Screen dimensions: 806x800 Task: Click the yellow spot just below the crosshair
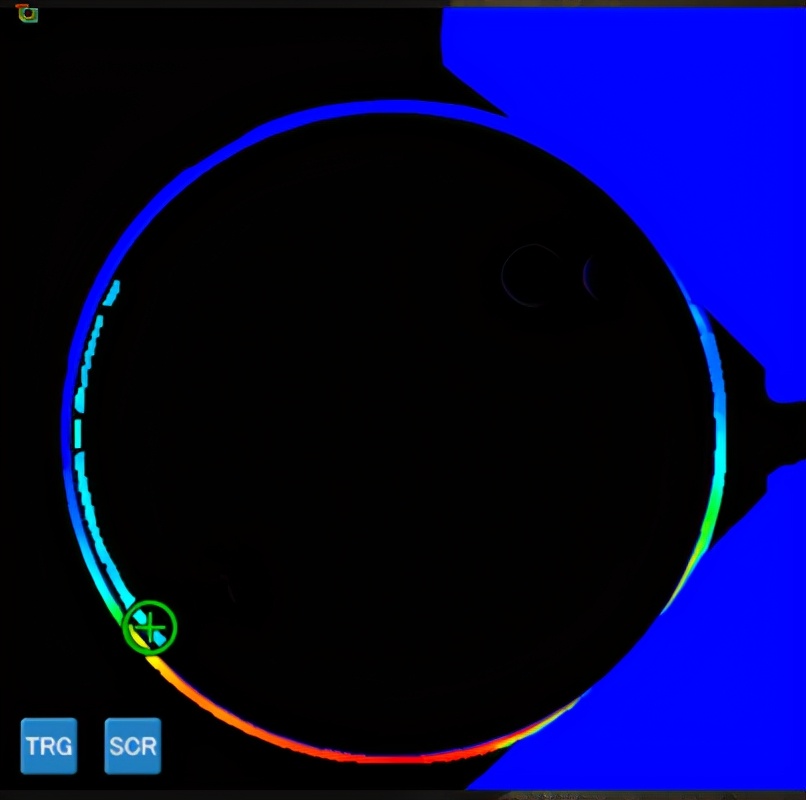tap(155, 660)
